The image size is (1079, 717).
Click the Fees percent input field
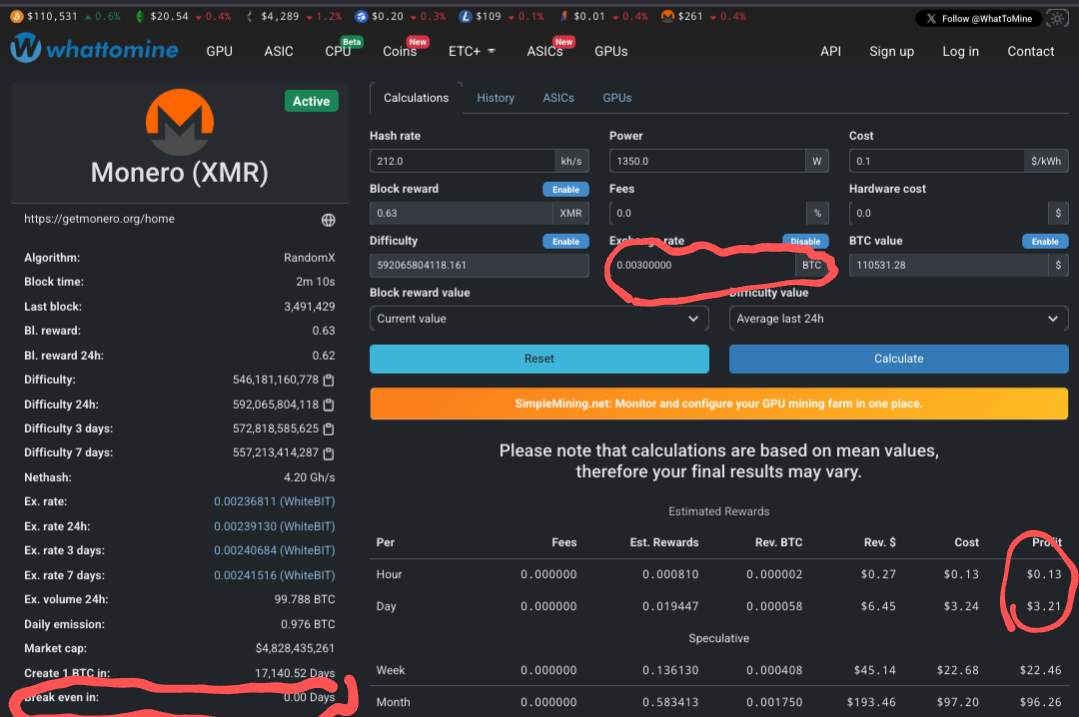point(707,213)
